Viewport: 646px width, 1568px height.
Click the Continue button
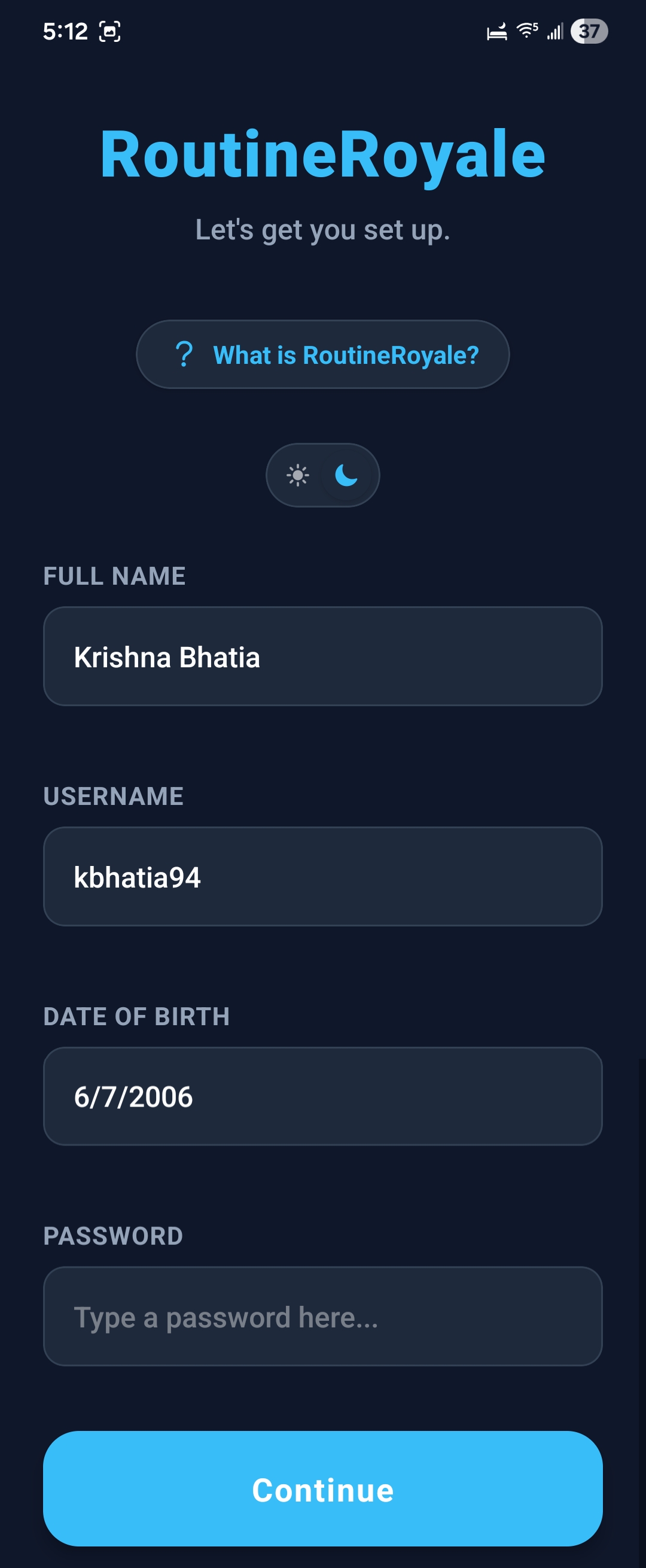[x=323, y=1489]
